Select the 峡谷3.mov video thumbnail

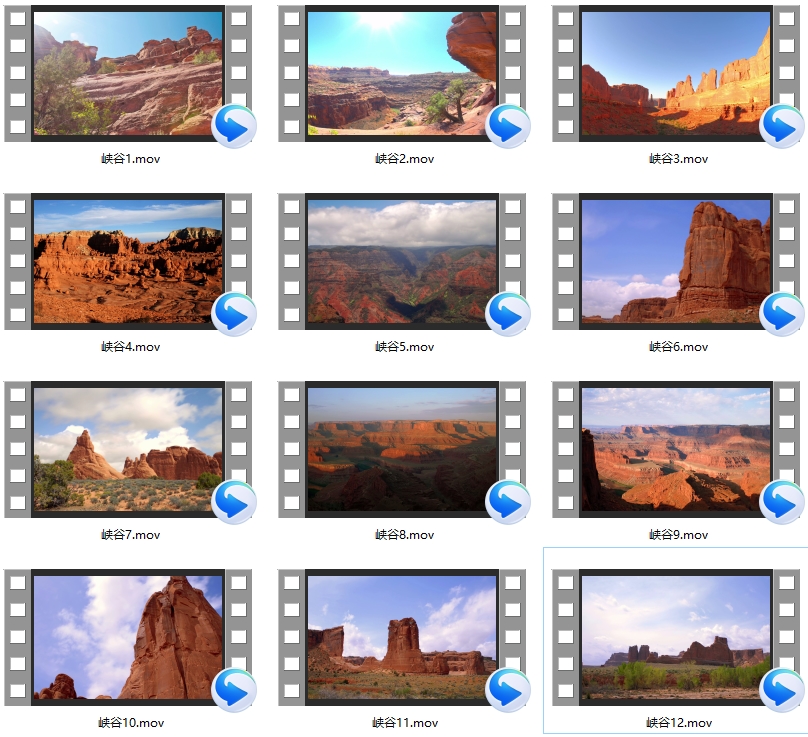pyautogui.click(x=677, y=74)
